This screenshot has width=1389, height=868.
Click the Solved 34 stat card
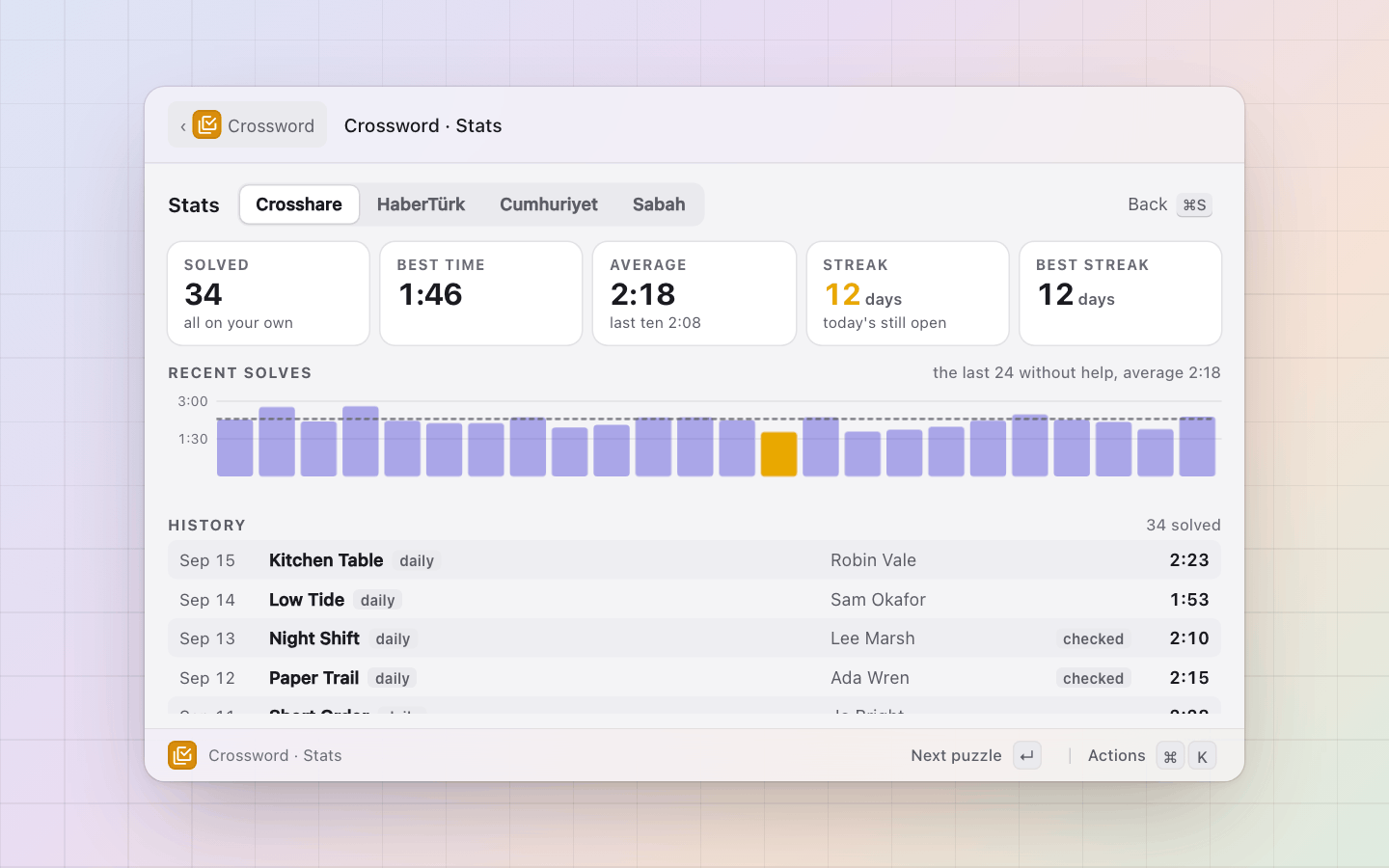point(268,293)
